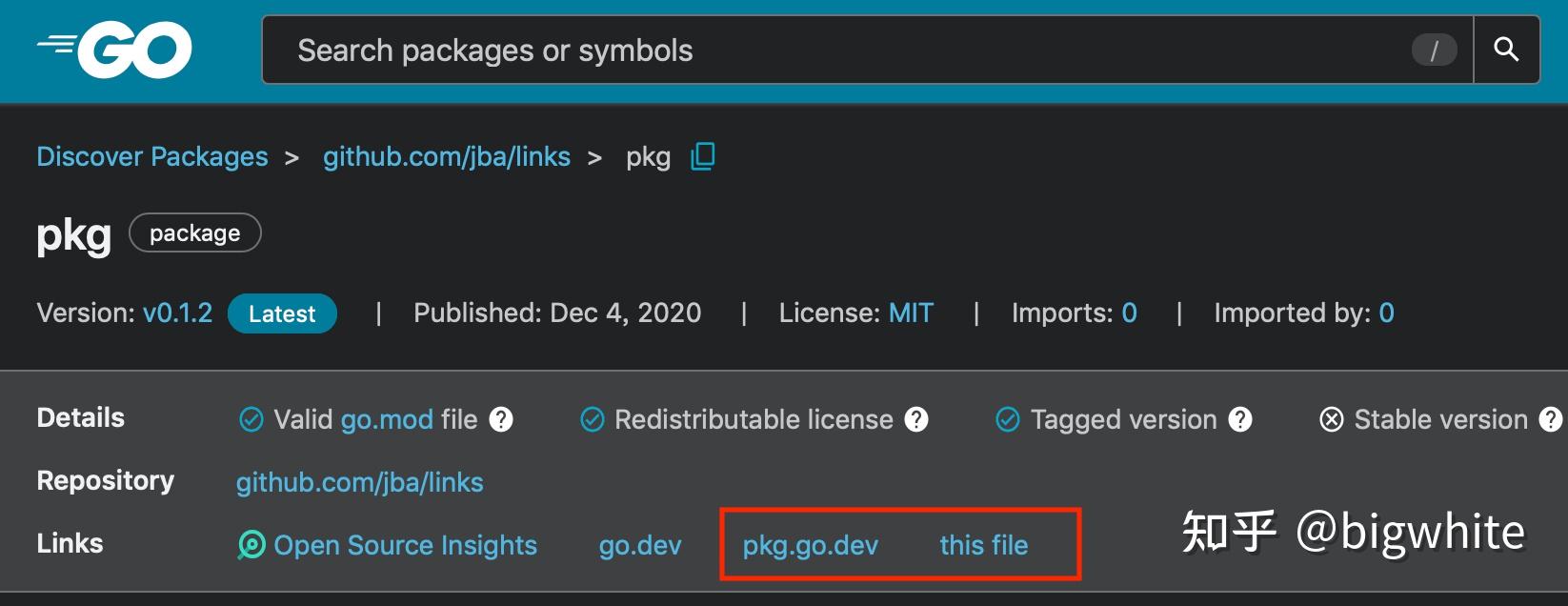Open help for Valid go.mod file
Screen dimensions: 1568x606
501,419
